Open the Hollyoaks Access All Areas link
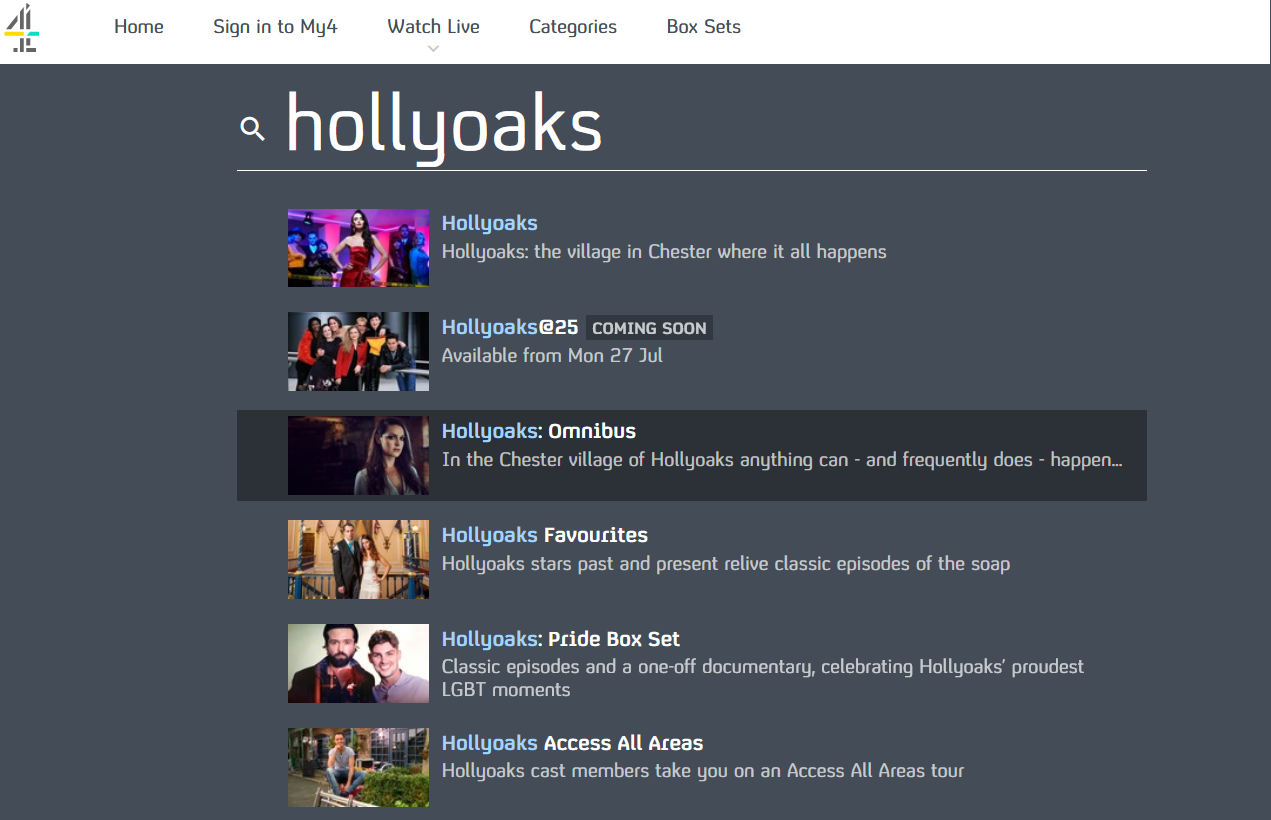This screenshot has height=820, width=1271. click(x=572, y=743)
